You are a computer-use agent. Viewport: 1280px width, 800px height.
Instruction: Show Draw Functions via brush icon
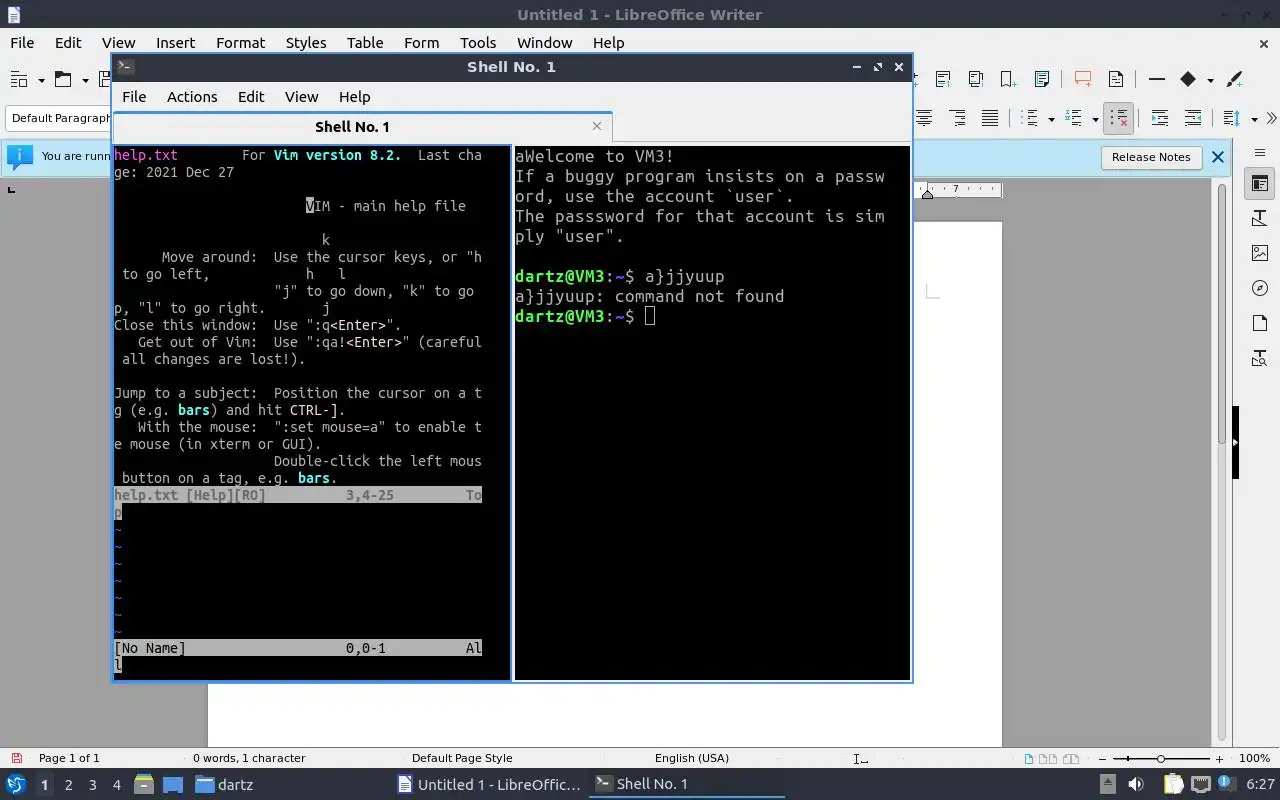(1234, 79)
